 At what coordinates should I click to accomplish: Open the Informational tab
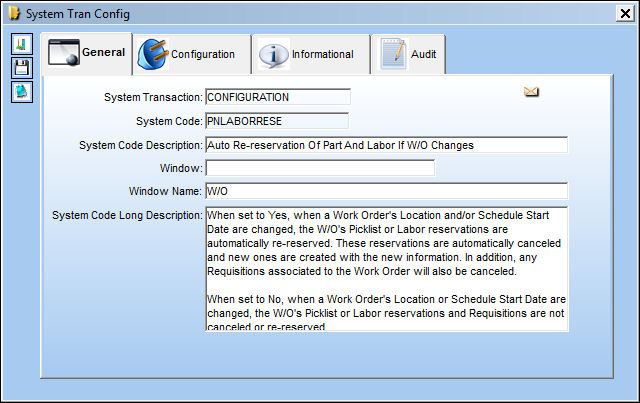click(311, 54)
